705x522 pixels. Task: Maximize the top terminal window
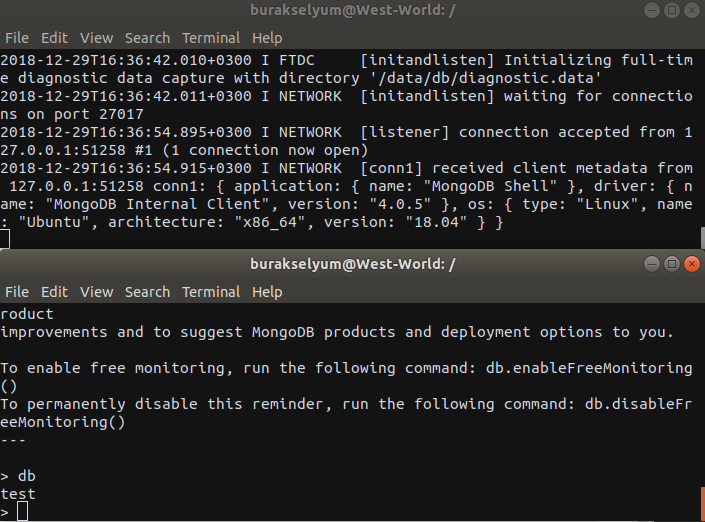tap(671, 10)
